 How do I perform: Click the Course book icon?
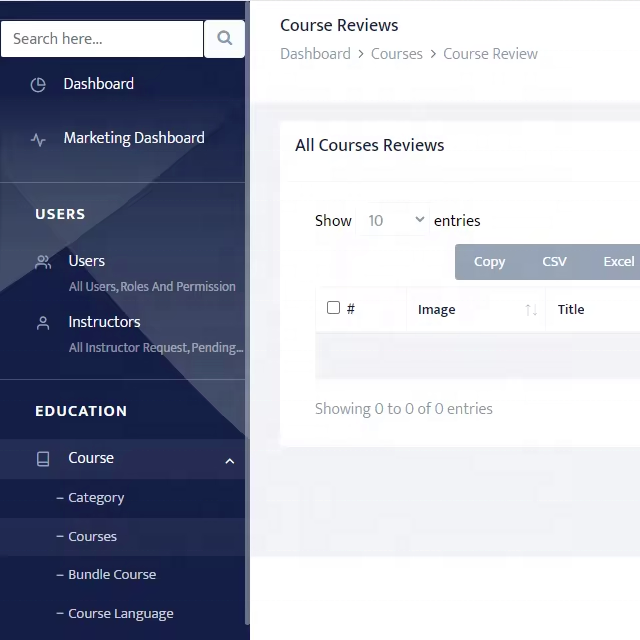[x=43, y=459]
